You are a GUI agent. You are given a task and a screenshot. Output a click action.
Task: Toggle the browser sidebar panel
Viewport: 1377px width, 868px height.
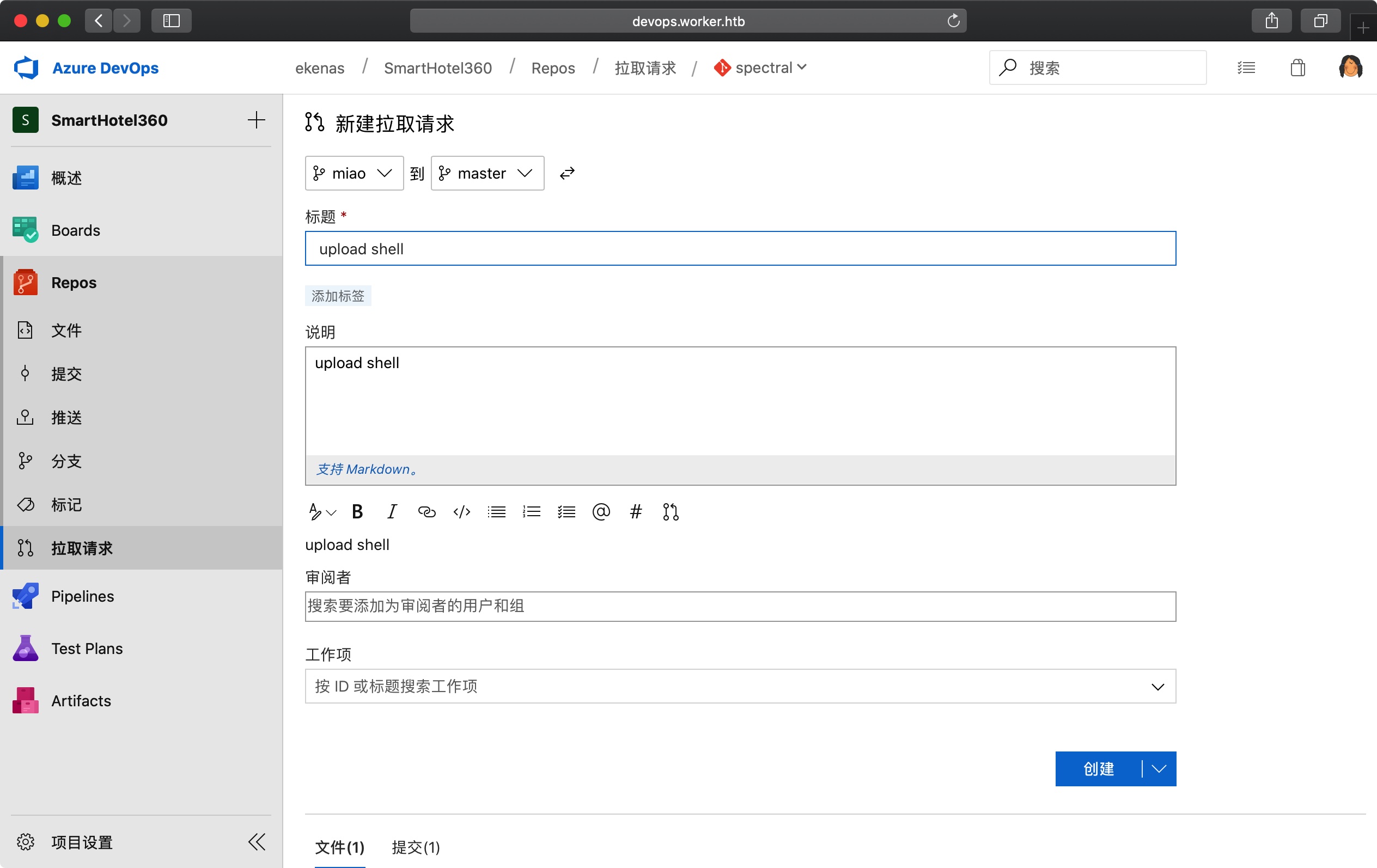tap(171, 21)
